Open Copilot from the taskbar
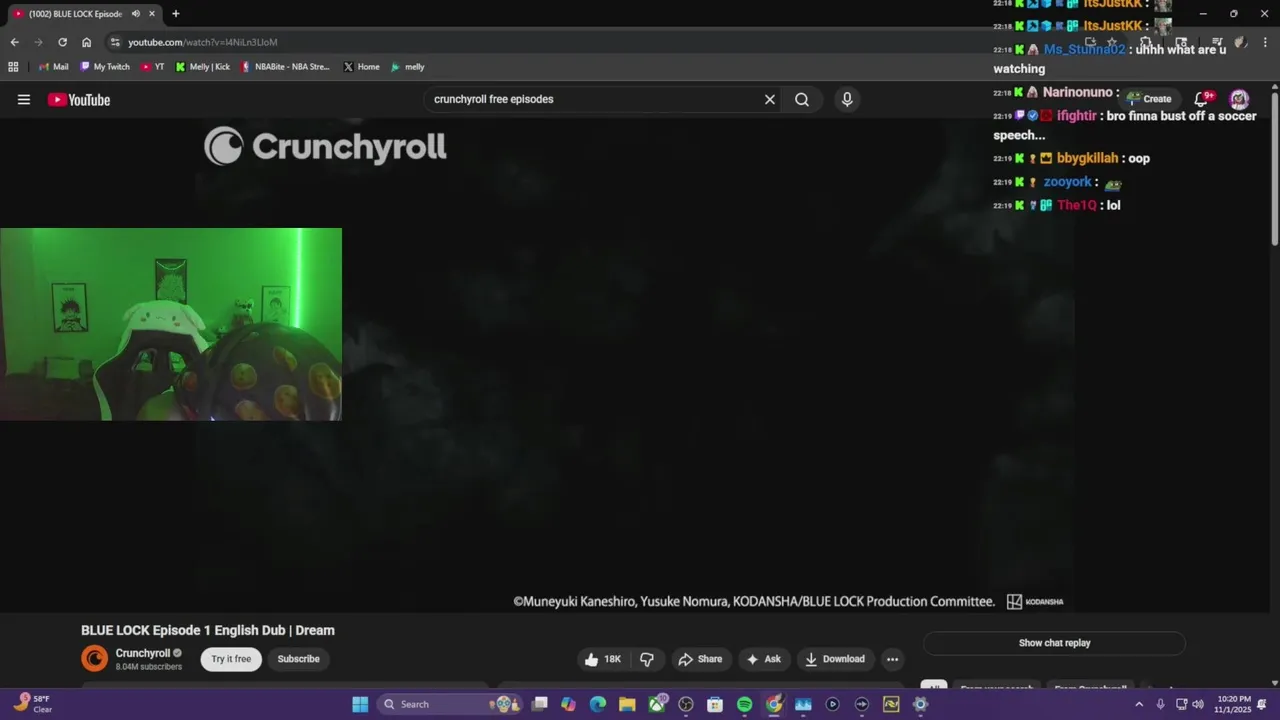The width and height of the screenshot is (1280, 720). (569, 704)
